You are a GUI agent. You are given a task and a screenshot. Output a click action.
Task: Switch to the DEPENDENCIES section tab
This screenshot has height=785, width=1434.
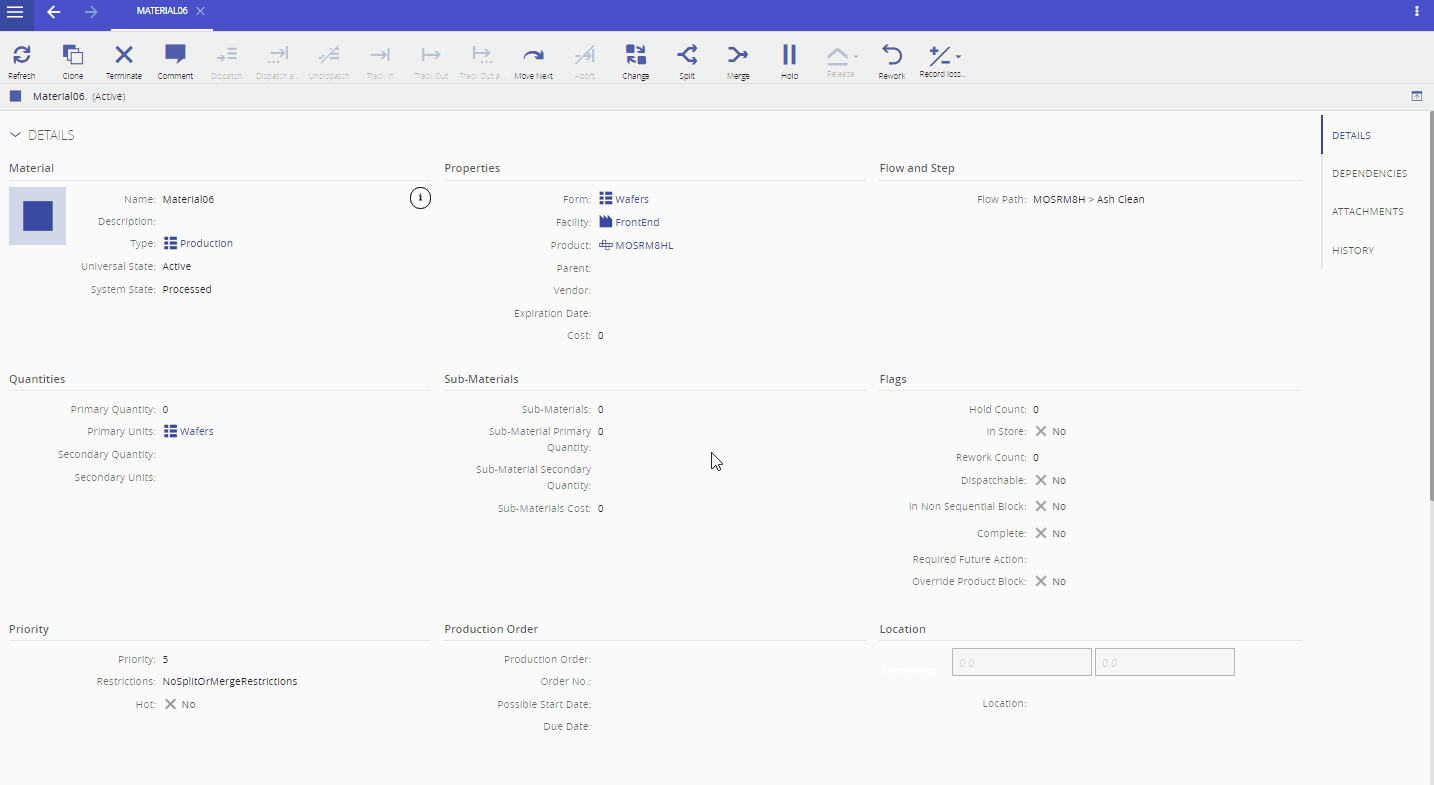[1369, 173]
